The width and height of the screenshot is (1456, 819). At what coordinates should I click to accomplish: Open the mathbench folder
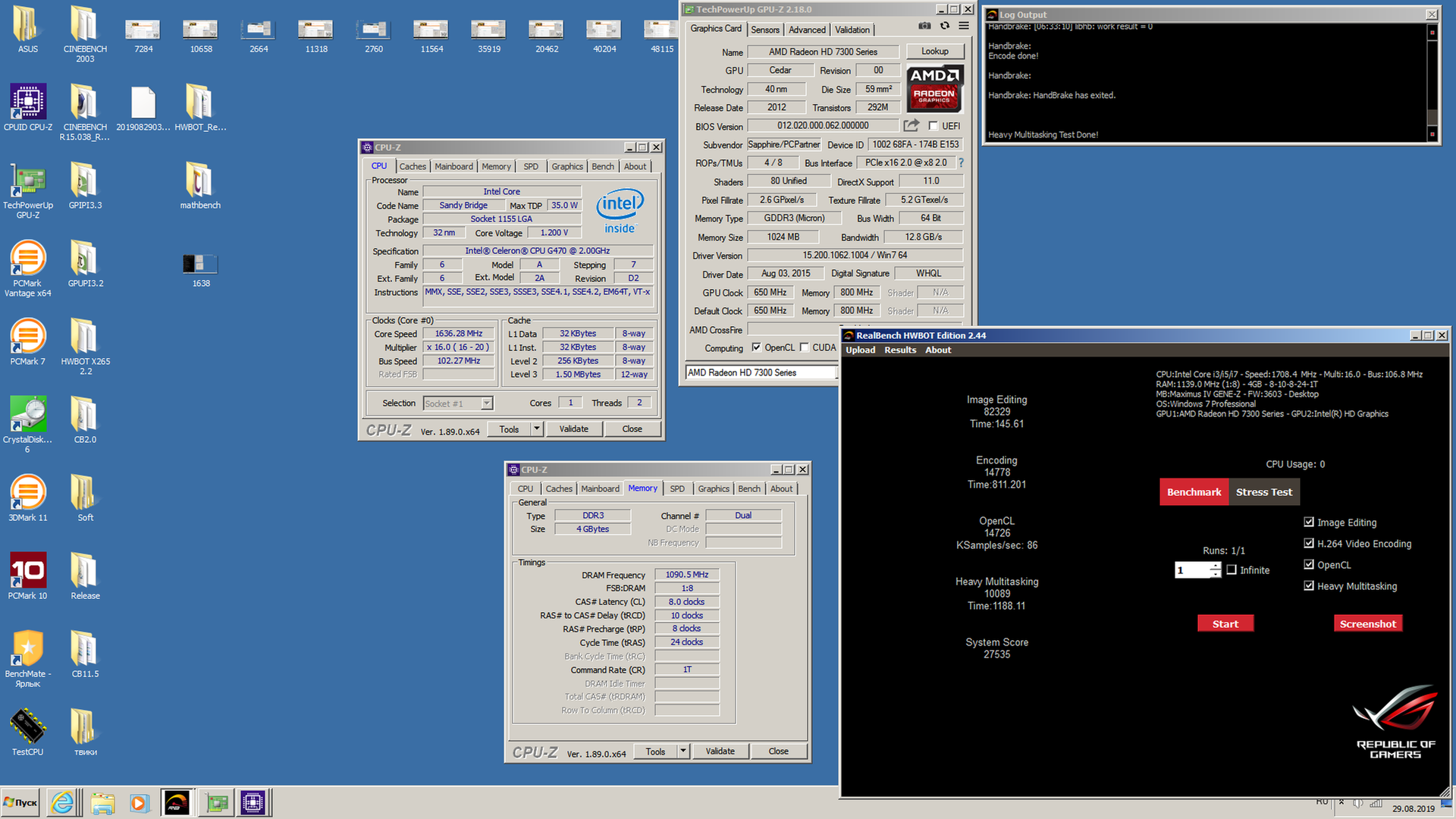click(x=200, y=185)
